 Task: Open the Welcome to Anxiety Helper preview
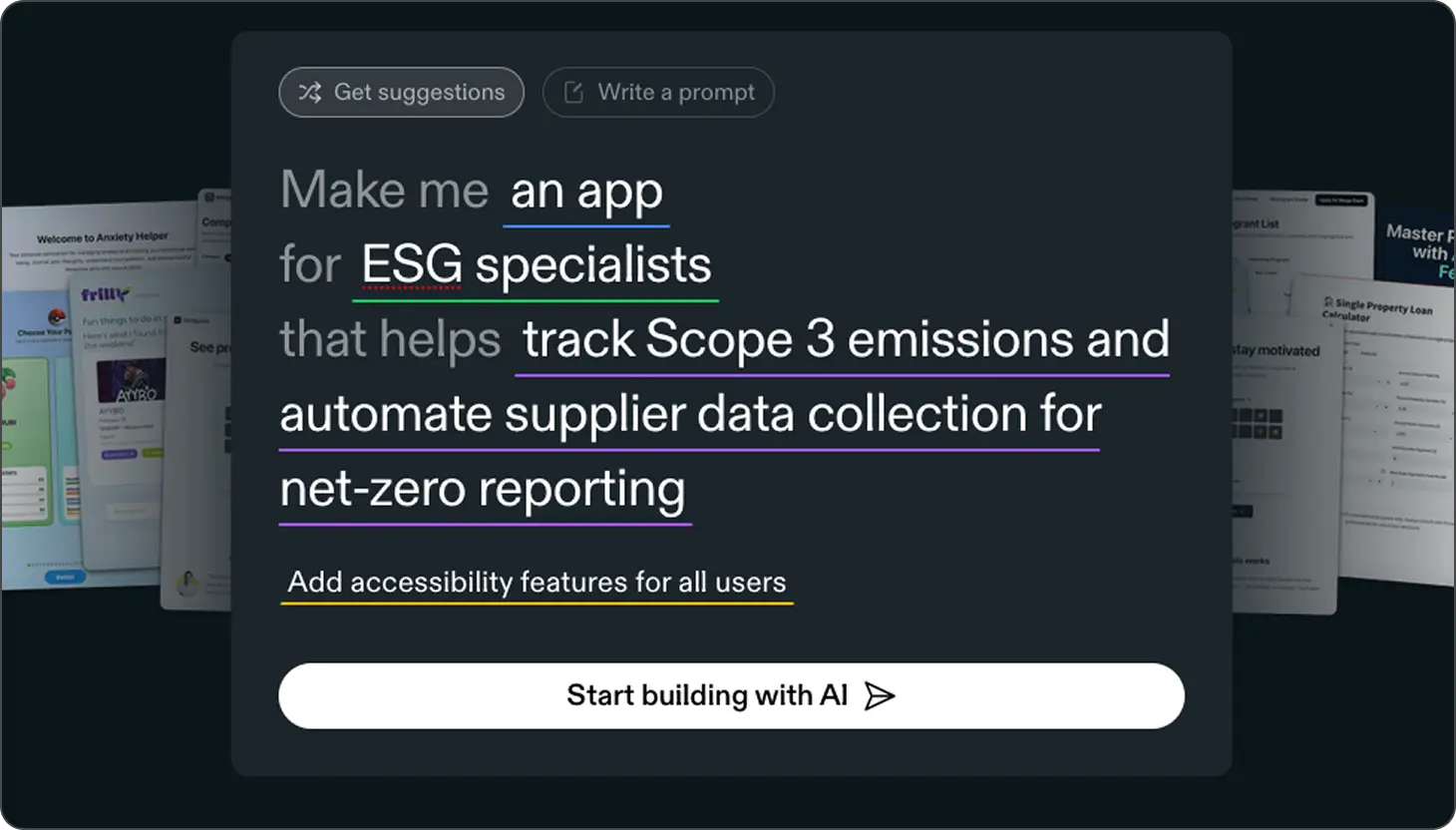click(102, 237)
